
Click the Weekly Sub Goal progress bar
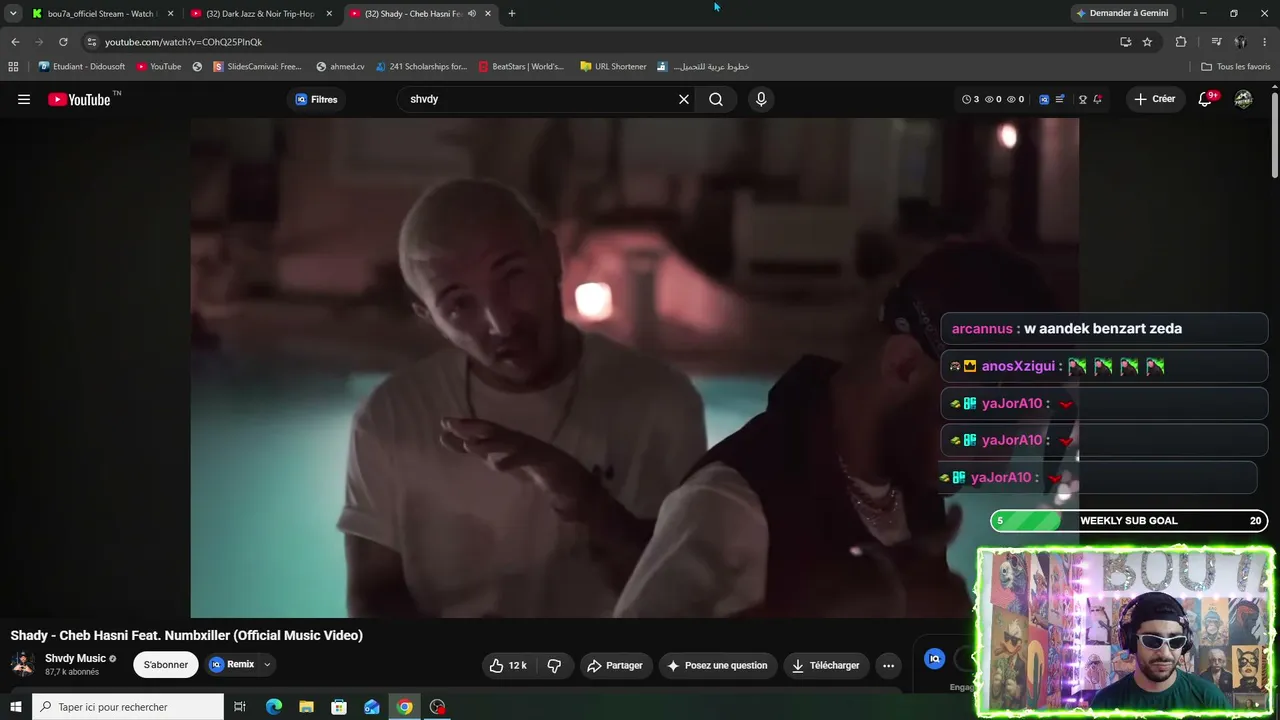(1129, 520)
